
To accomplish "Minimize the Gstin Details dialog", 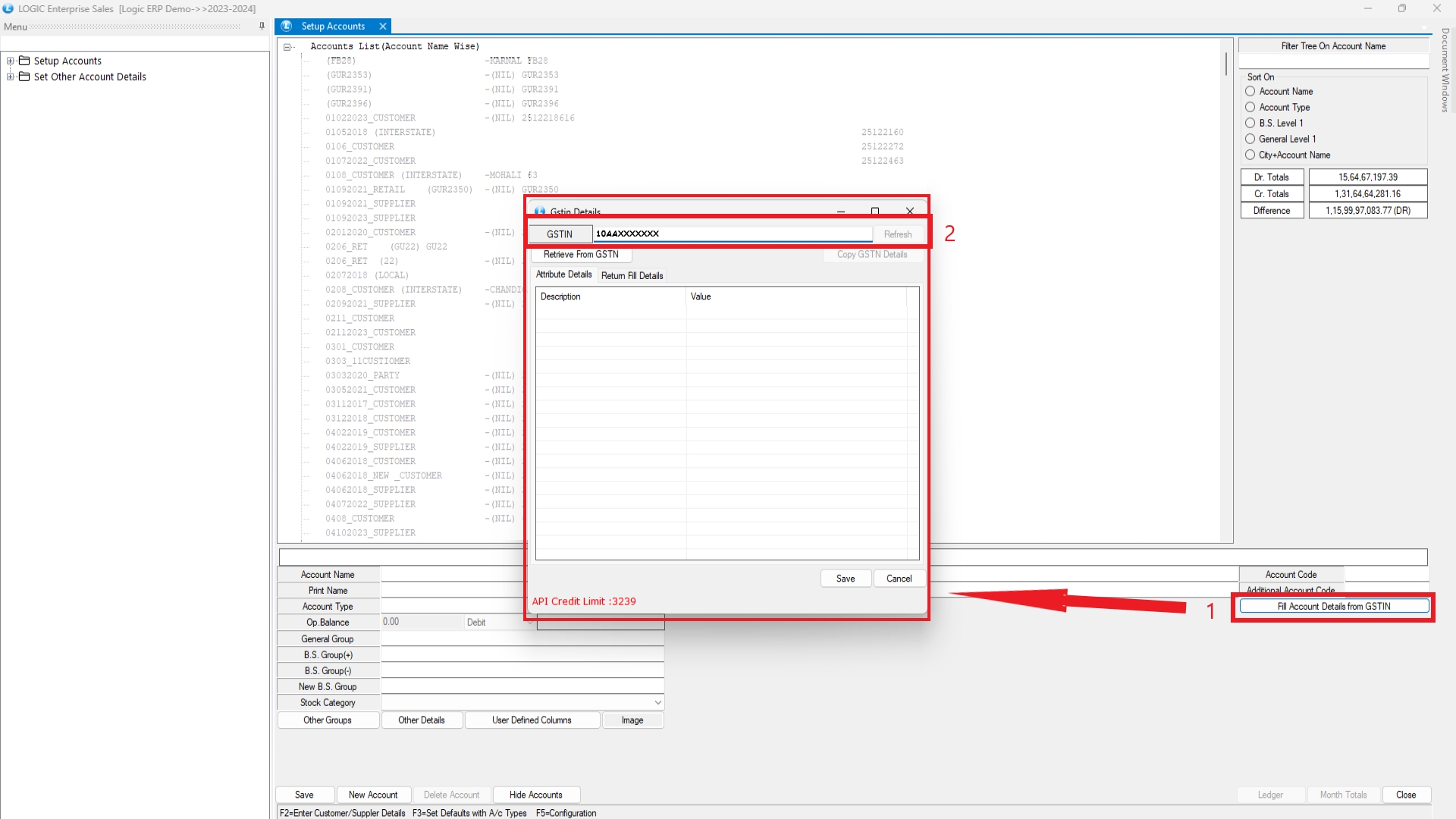I will 840,212.
